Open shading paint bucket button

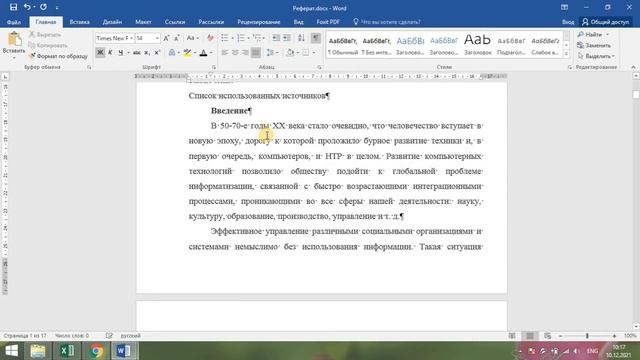tap(290, 53)
